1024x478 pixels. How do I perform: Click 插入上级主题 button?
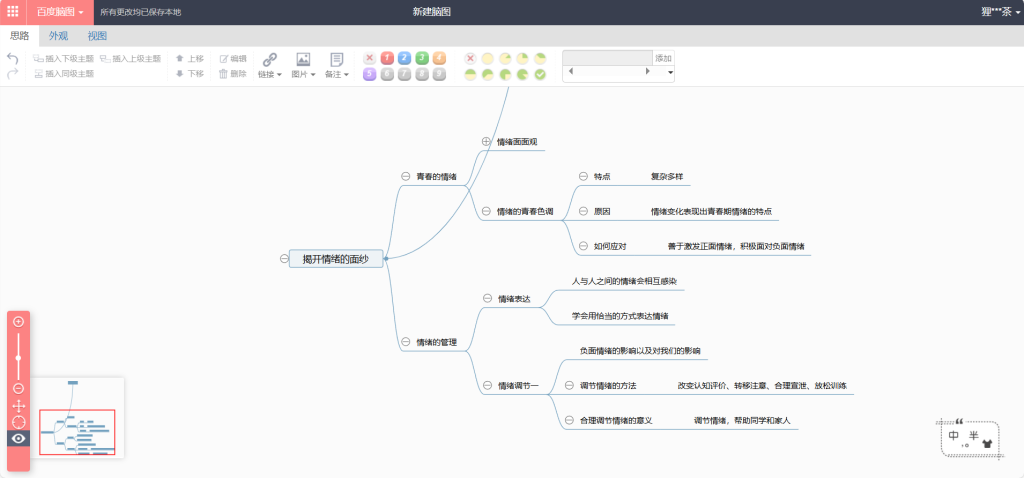130,58
